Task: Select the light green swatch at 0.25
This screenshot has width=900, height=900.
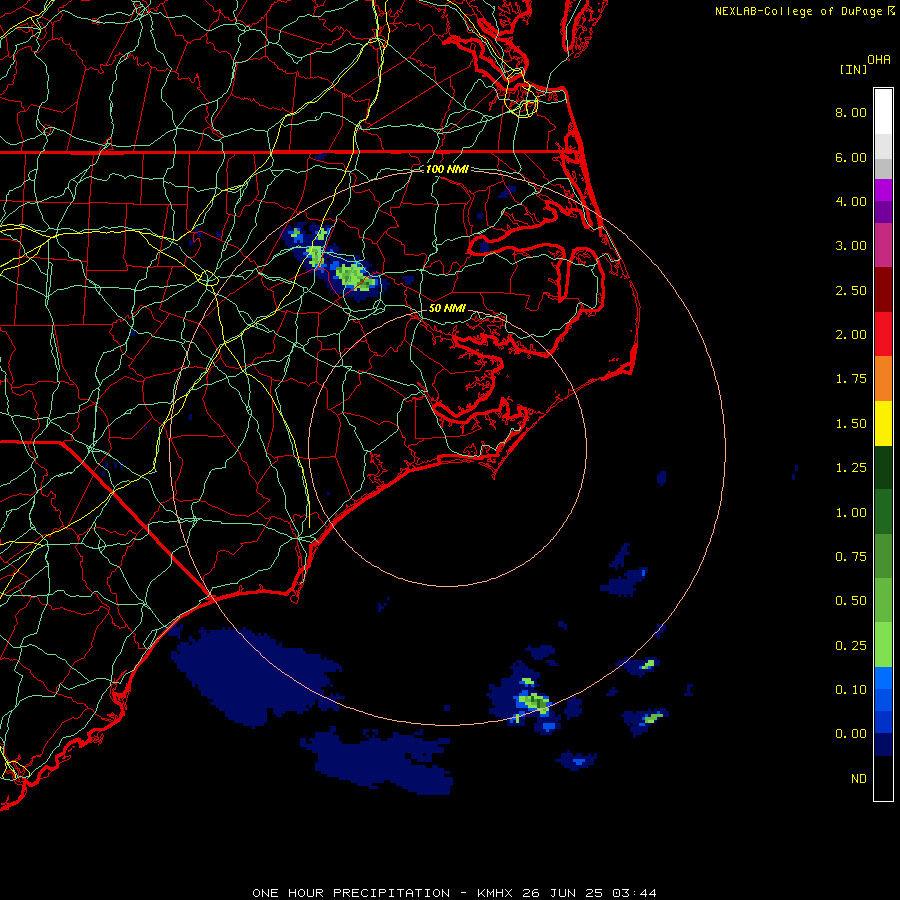Action: tap(883, 645)
